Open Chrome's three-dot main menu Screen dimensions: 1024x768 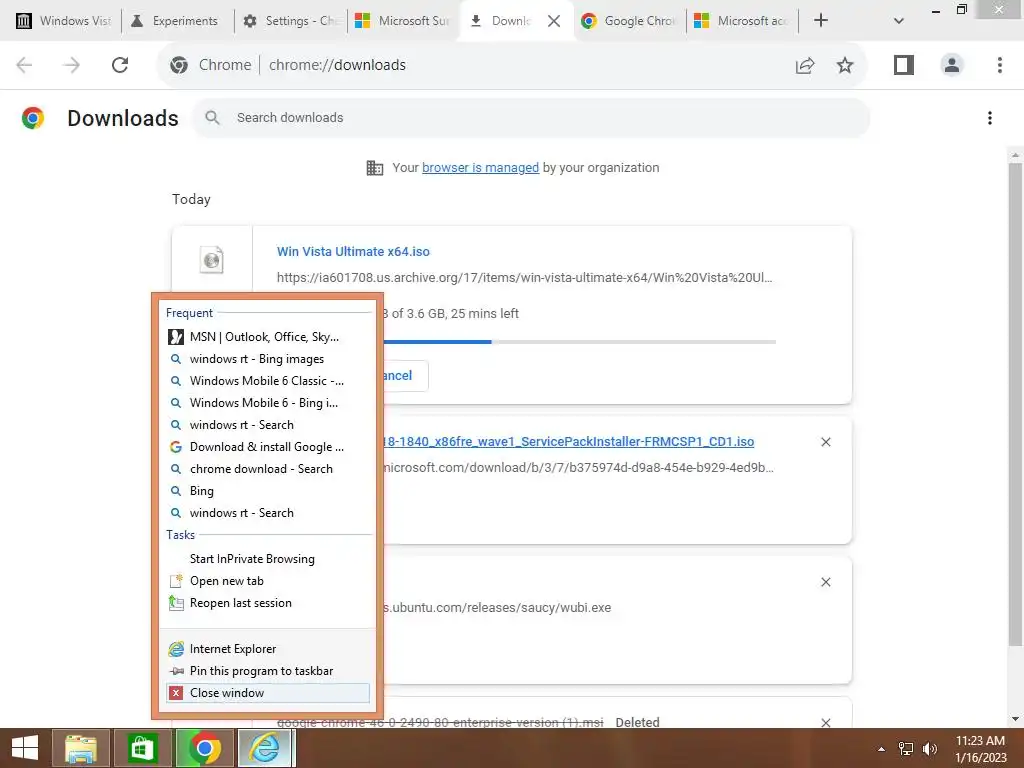coord(1000,65)
